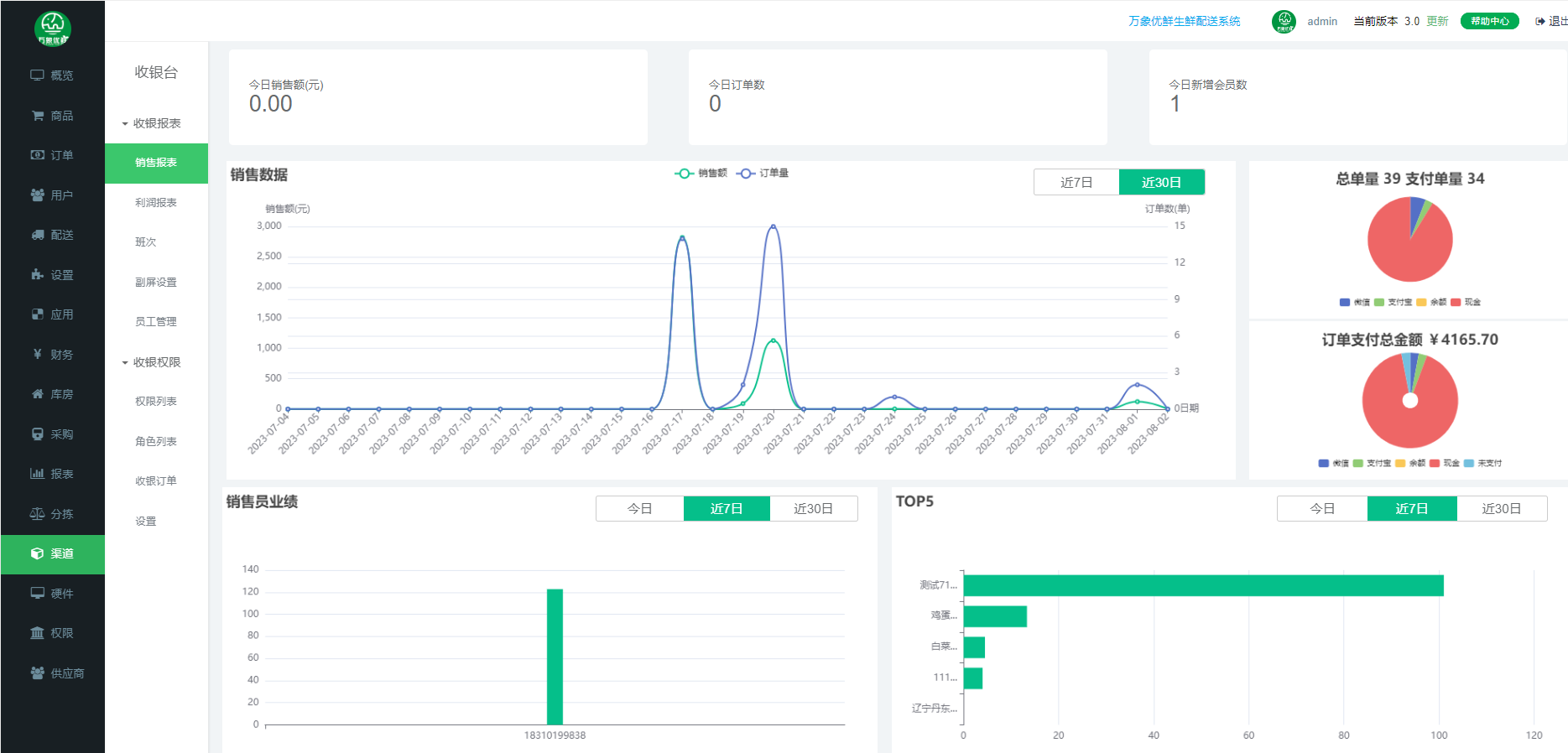Click the 更新 version link
This screenshot has height=753, width=1568.
[x=1437, y=22]
